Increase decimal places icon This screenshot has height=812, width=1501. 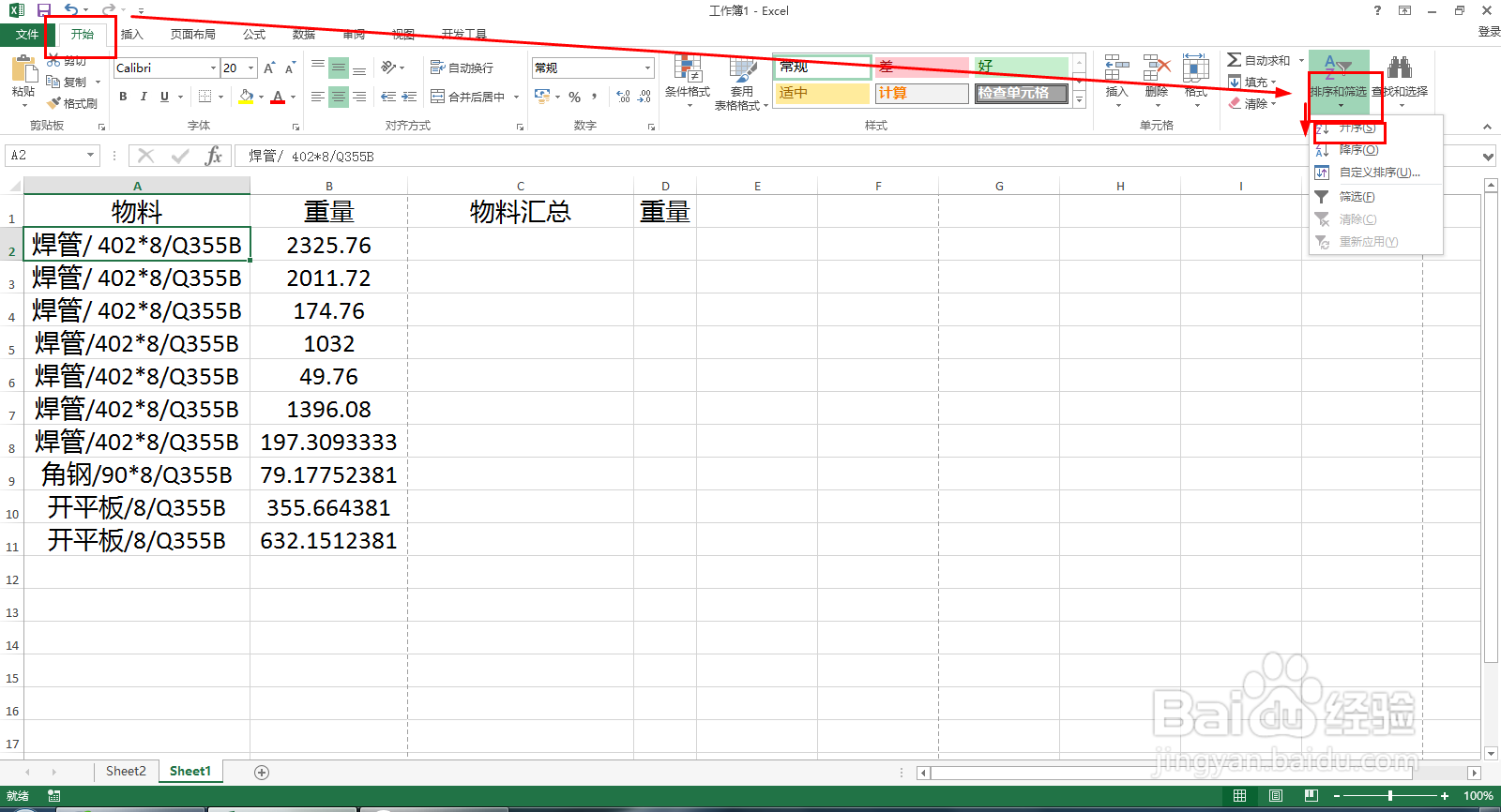tap(623, 97)
